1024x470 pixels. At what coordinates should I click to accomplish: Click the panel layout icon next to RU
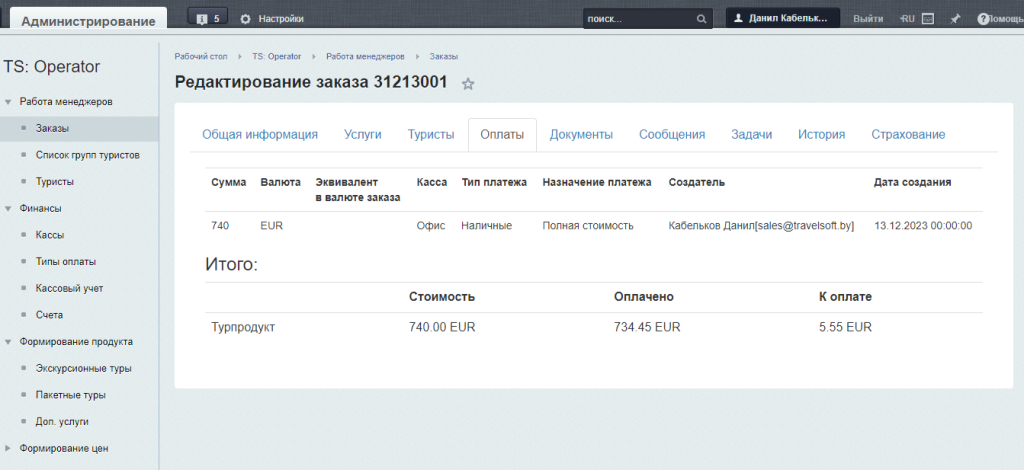[x=927, y=19]
